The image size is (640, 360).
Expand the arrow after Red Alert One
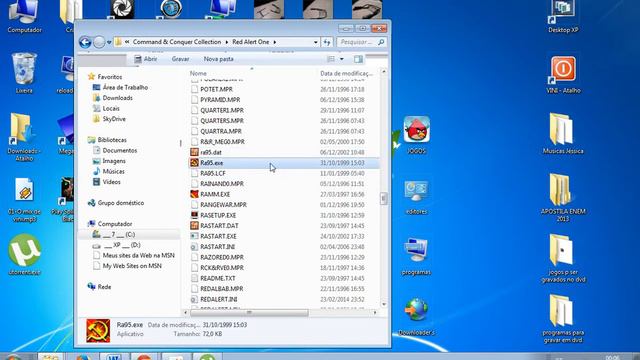tap(275, 42)
